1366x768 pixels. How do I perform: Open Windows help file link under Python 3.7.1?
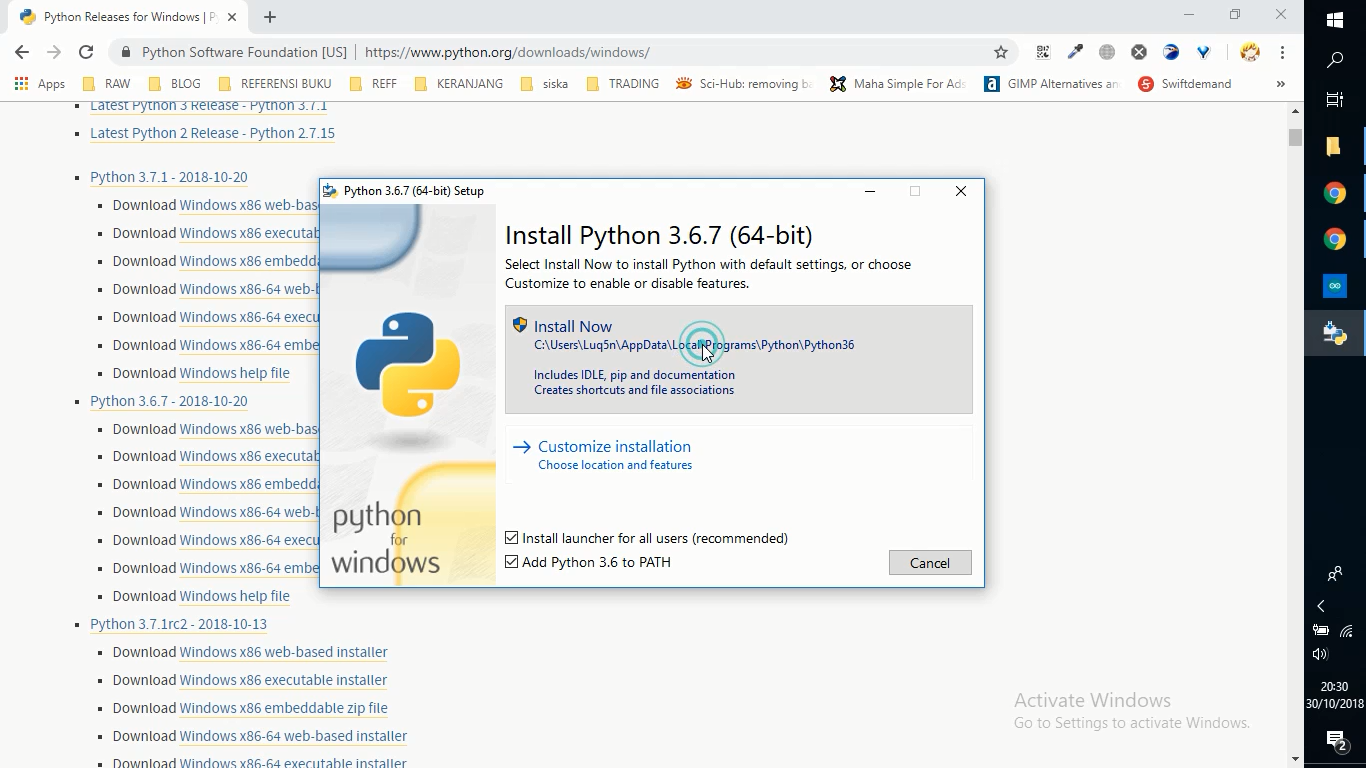[234, 373]
